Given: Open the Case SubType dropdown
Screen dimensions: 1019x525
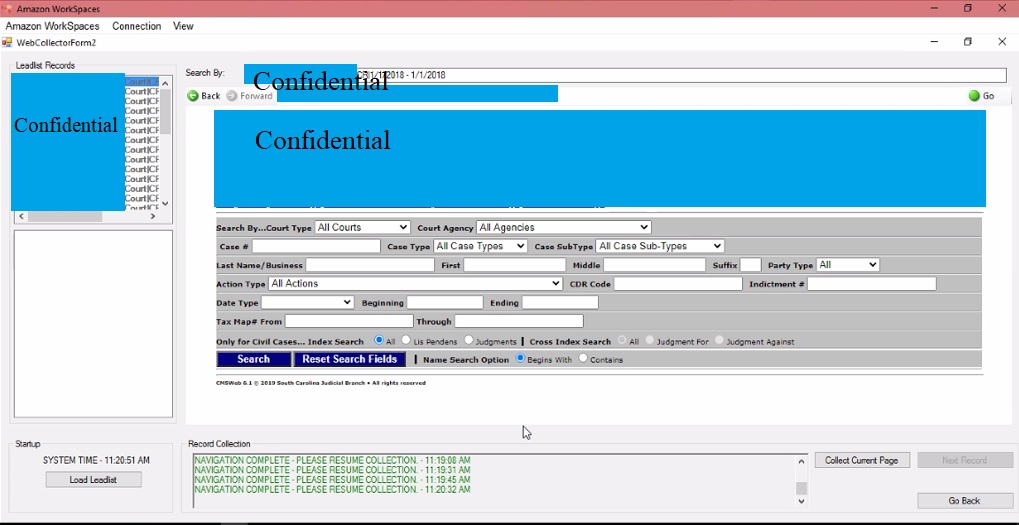Looking at the screenshot, I should pyautogui.click(x=660, y=246).
